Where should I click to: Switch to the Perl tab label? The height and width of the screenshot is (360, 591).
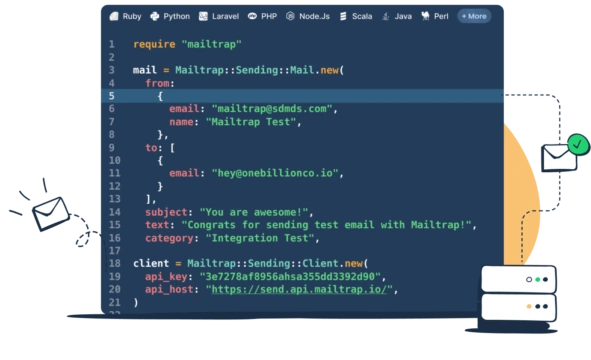point(441,17)
